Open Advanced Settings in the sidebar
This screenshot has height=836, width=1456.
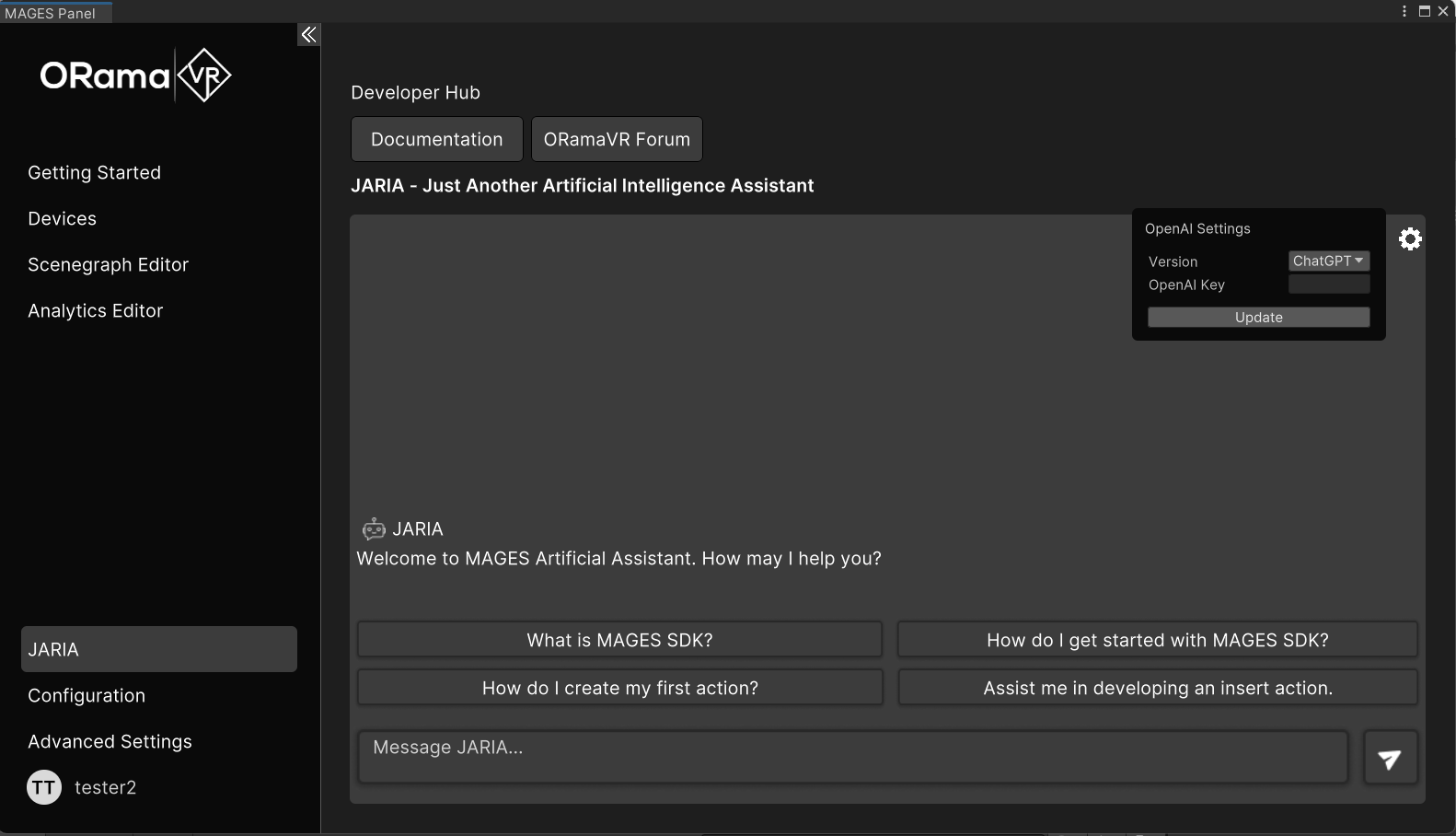click(x=110, y=741)
